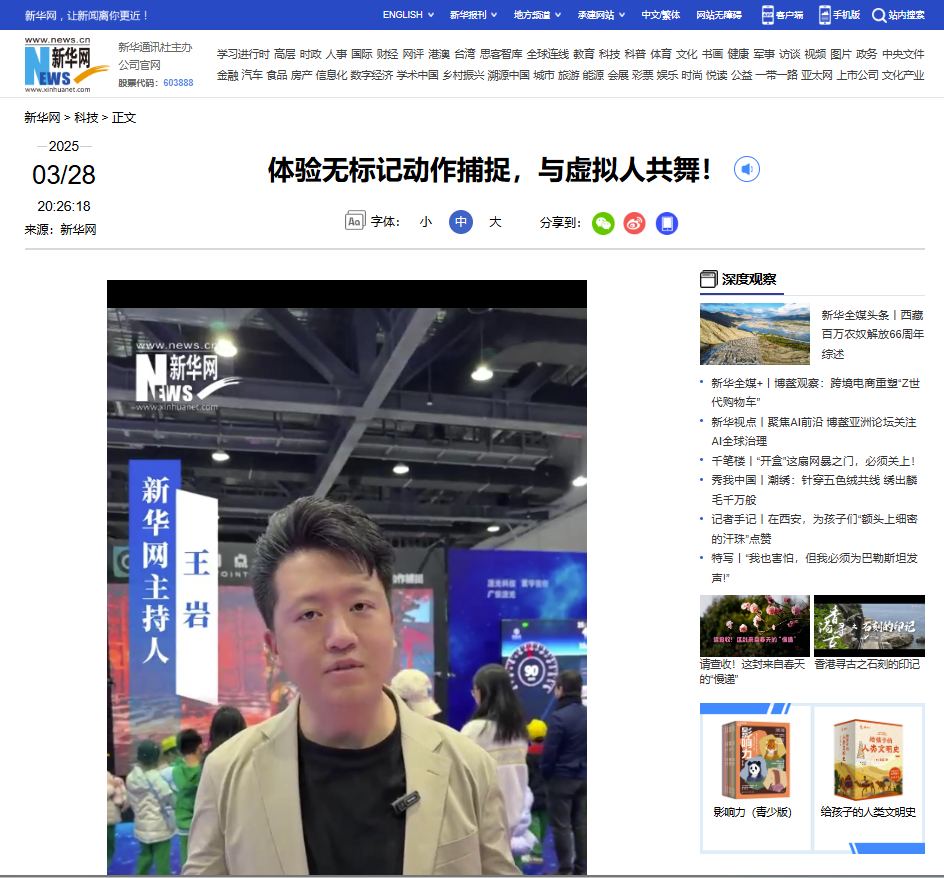Open the 军事 channel
This screenshot has width=944, height=878.
click(x=764, y=54)
